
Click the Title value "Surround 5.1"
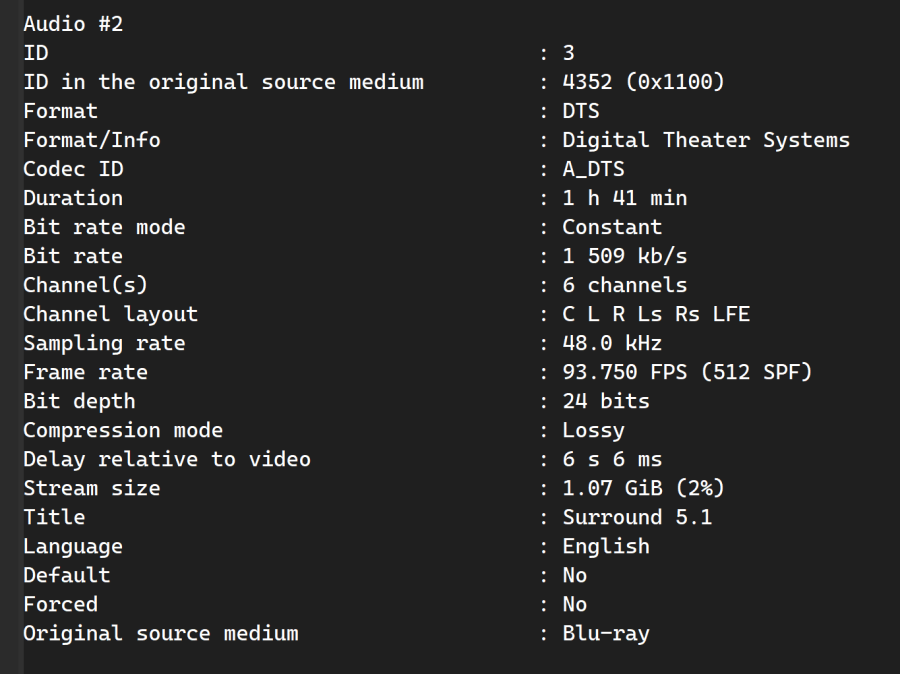[x=637, y=517]
